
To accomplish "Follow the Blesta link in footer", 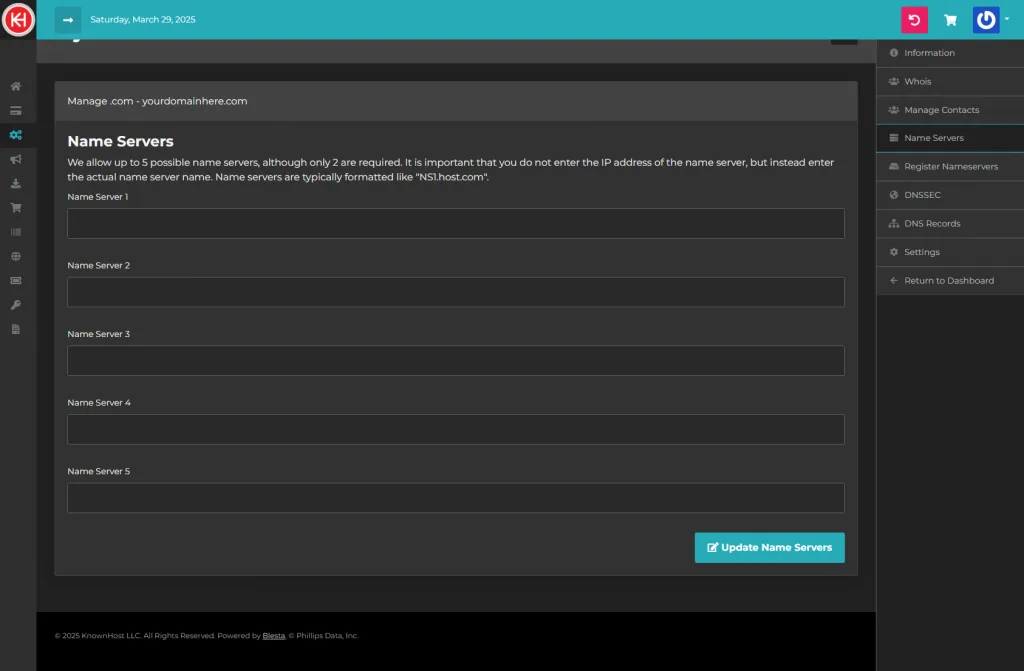I will click(x=273, y=636).
